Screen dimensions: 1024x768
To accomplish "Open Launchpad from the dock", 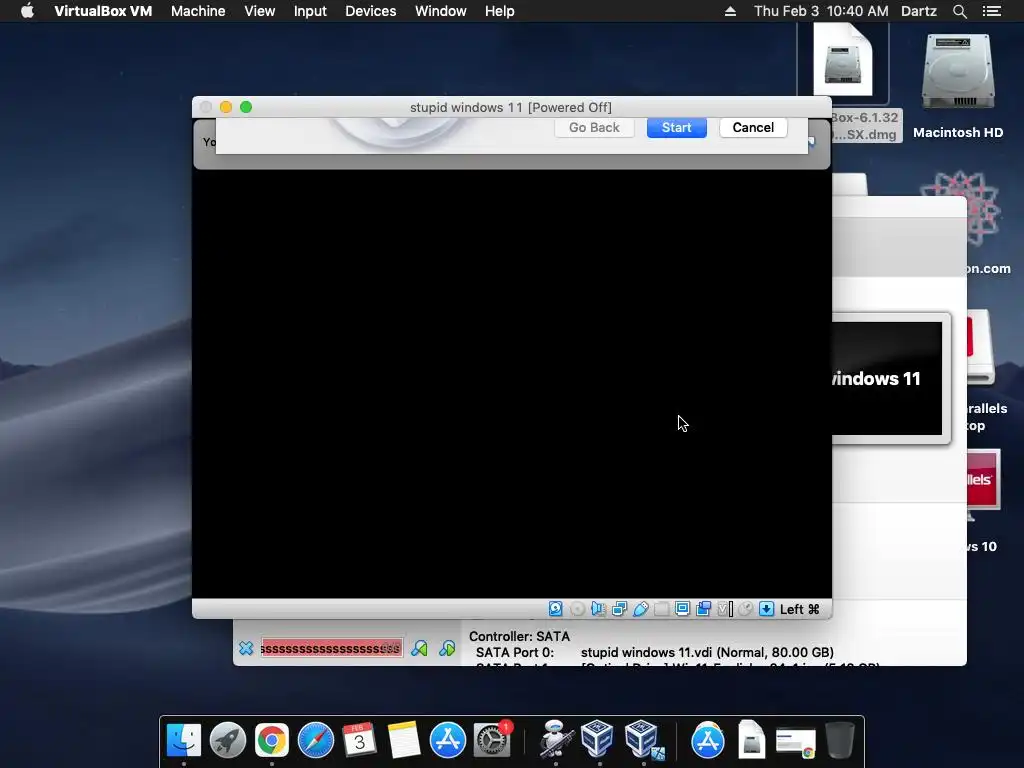I will coord(228,740).
